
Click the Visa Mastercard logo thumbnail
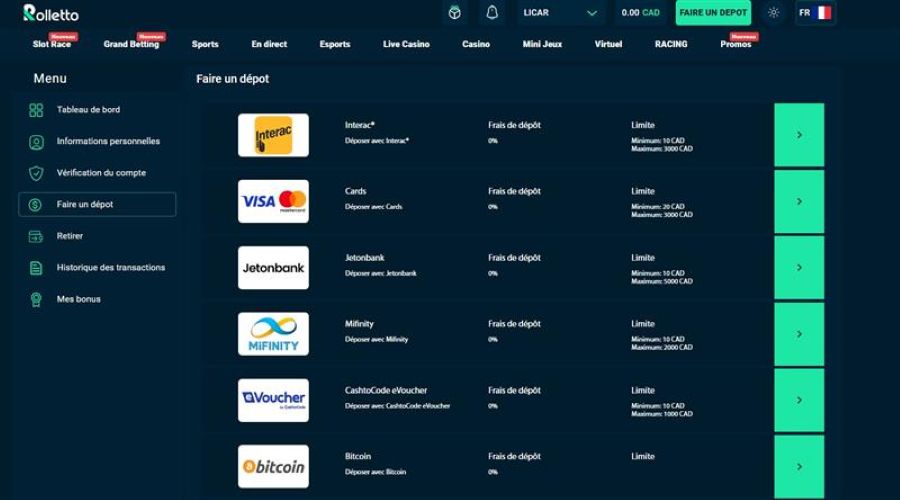[273, 201]
